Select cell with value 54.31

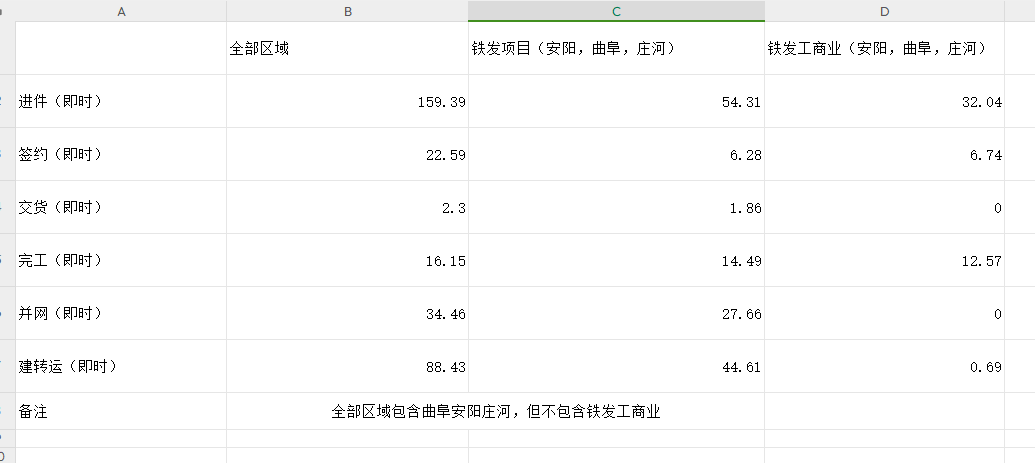(x=617, y=101)
